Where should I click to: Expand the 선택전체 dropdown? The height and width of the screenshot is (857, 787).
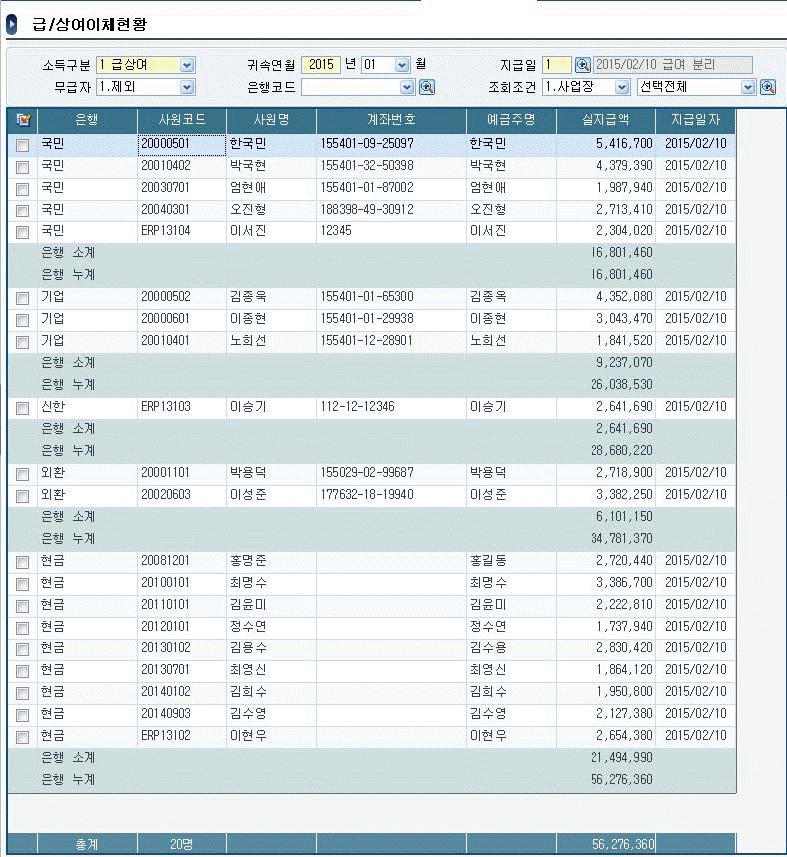(747, 87)
